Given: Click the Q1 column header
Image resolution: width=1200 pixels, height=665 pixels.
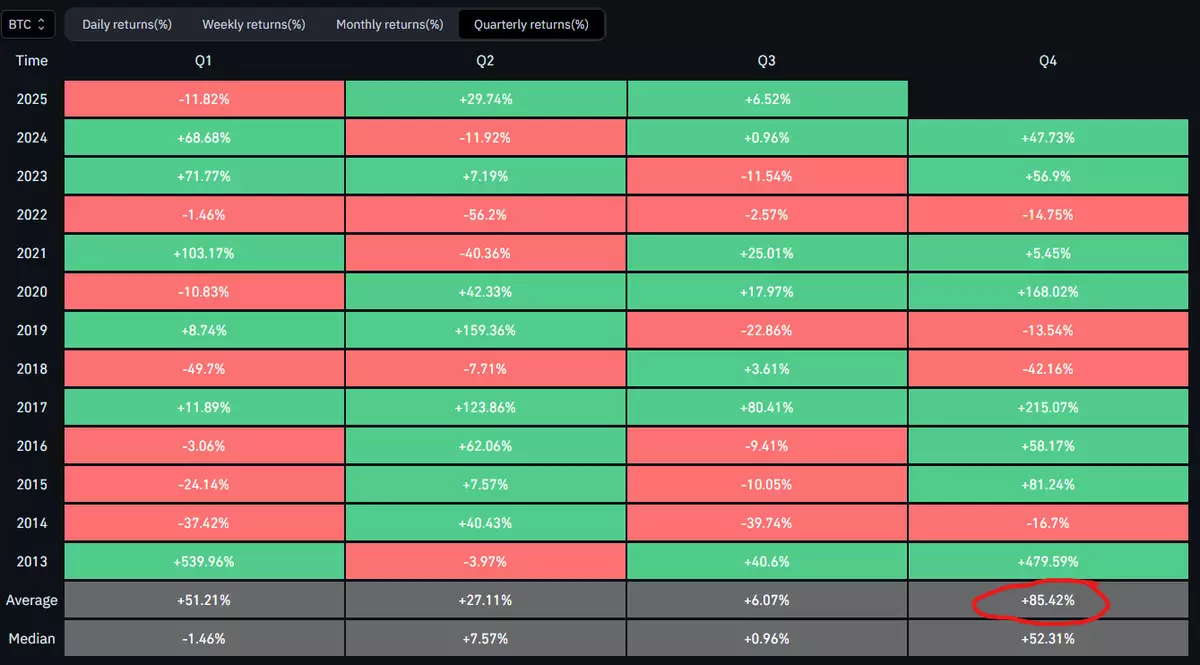Looking at the screenshot, I should [x=204, y=60].
